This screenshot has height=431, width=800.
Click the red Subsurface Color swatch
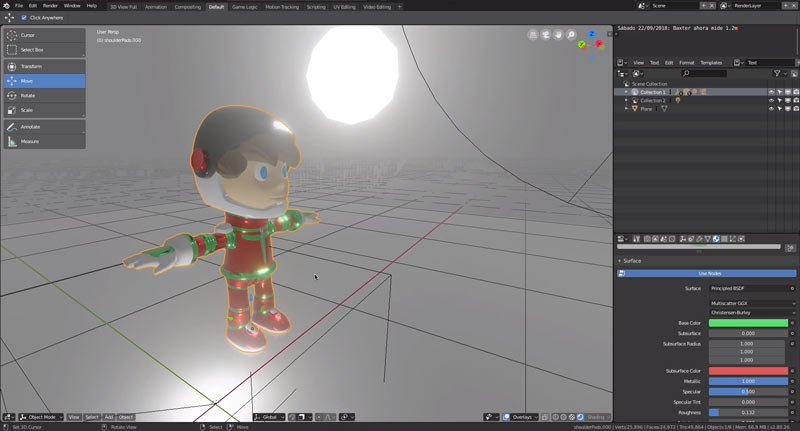[x=748, y=371]
